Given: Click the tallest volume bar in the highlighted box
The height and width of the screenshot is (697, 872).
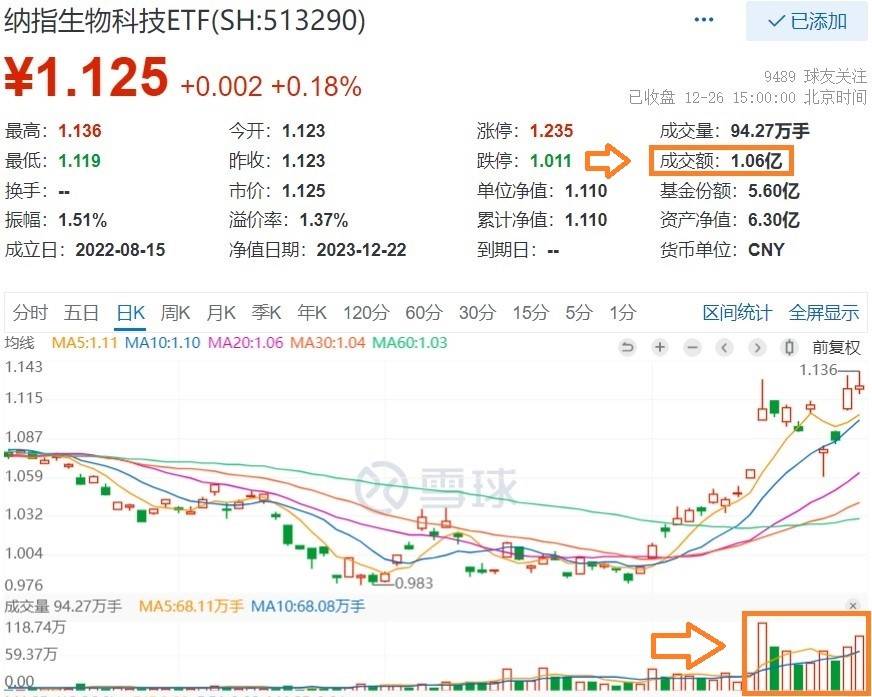Looking at the screenshot, I should click(762, 656).
